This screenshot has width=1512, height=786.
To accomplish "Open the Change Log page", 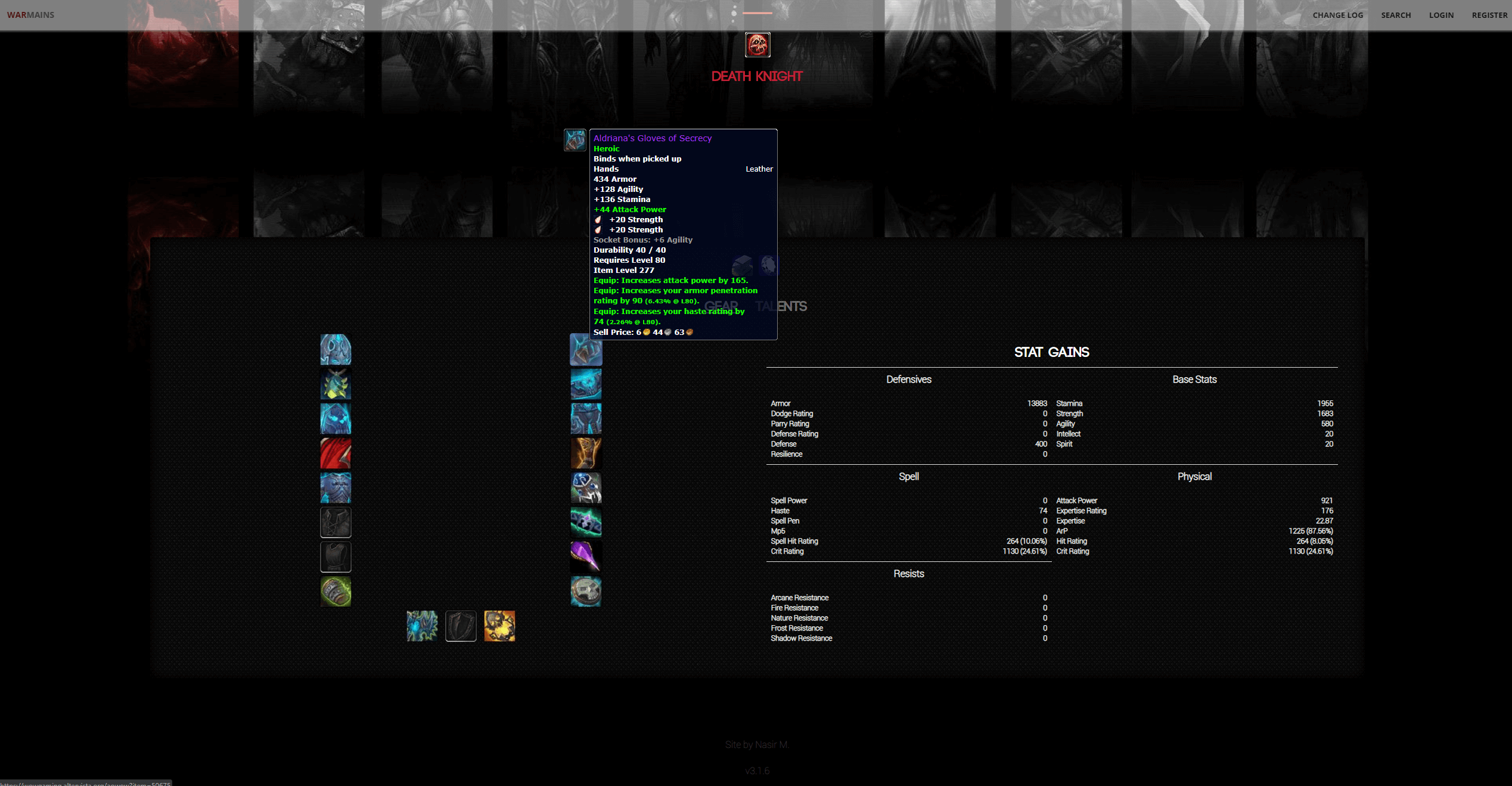I will tap(1337, 15).
